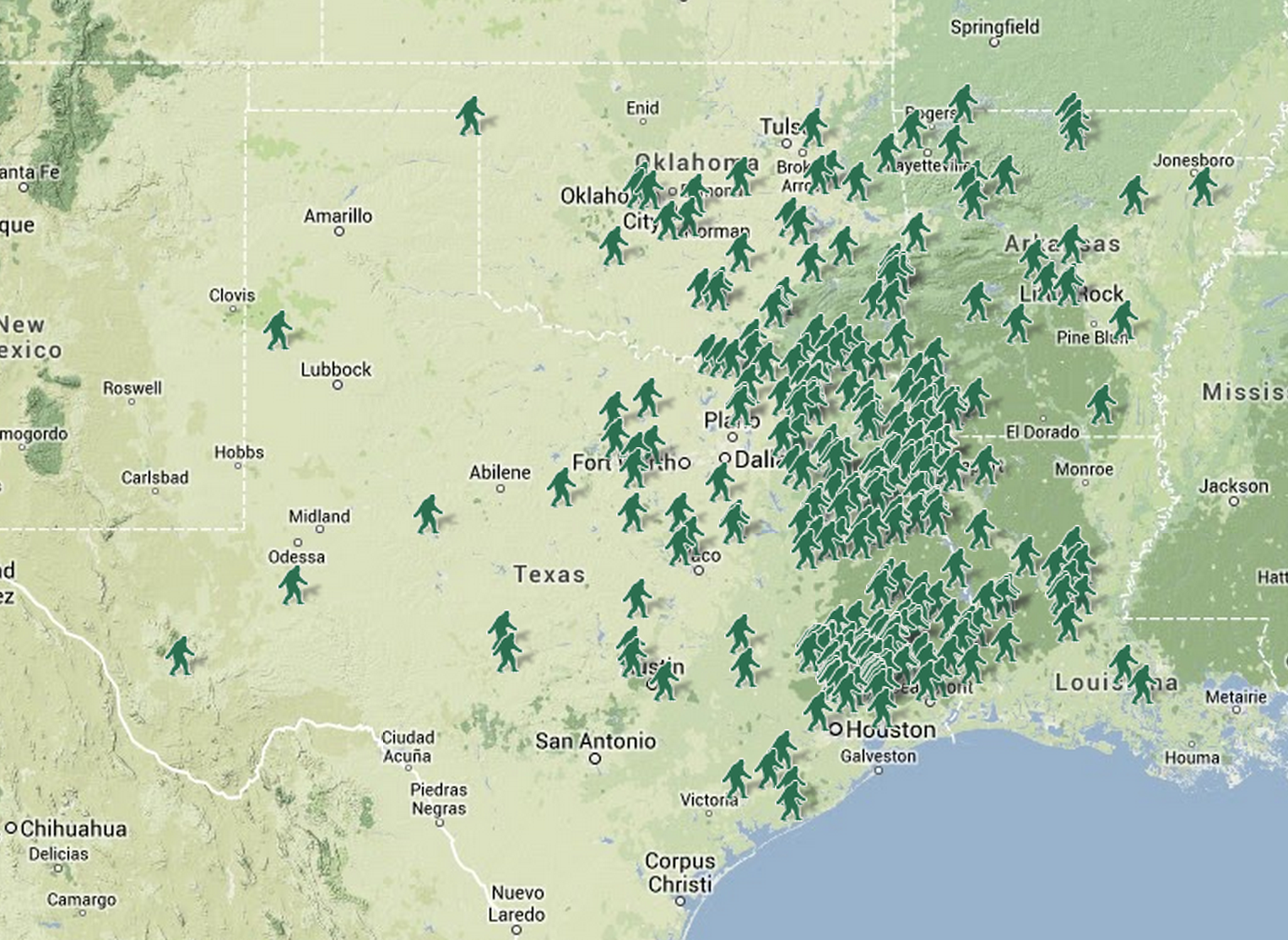Open the Bigfoot marker above Pine Bluff

(x=1122, y=320)
